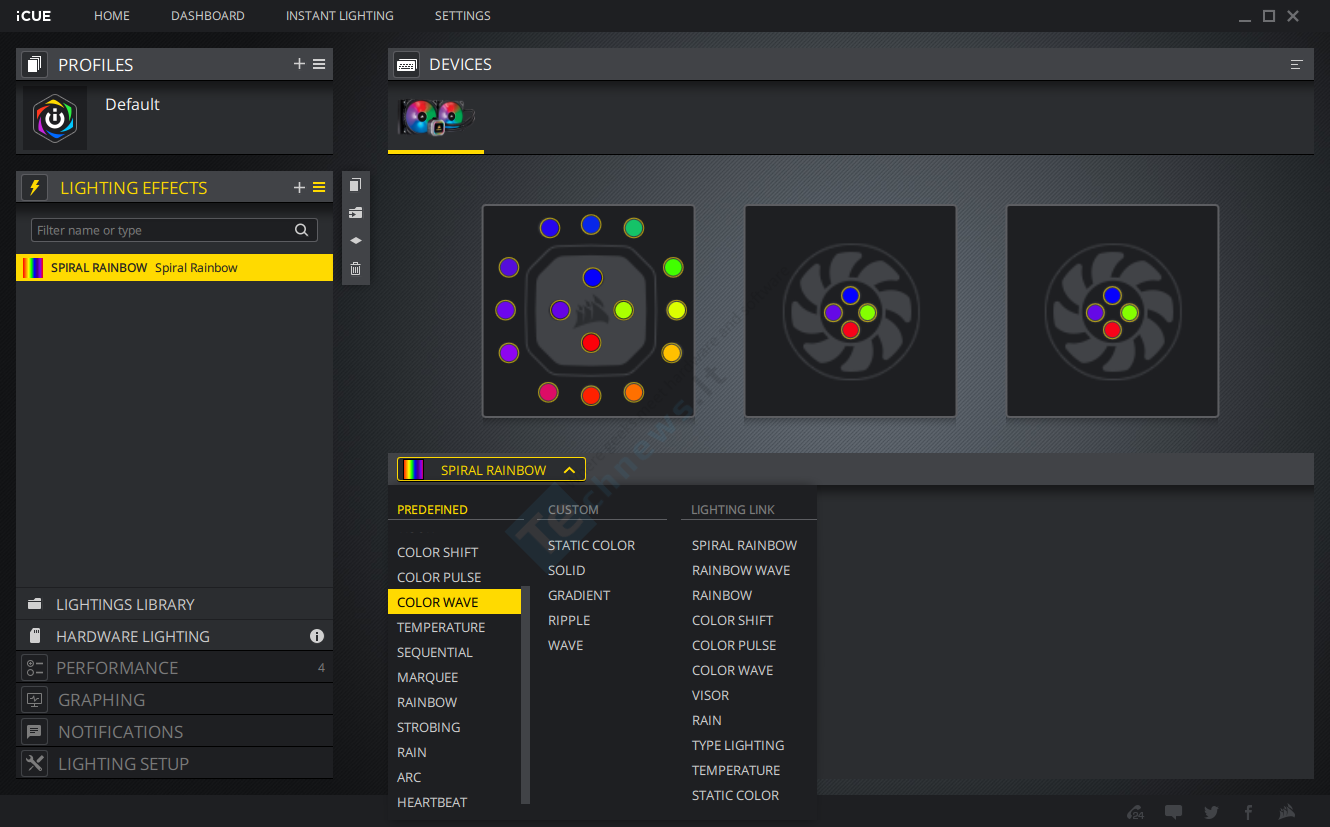Viewport: 1330px width, 827px height.
Task: Choose Color Shift from the Predefined list
Action: 438,552
